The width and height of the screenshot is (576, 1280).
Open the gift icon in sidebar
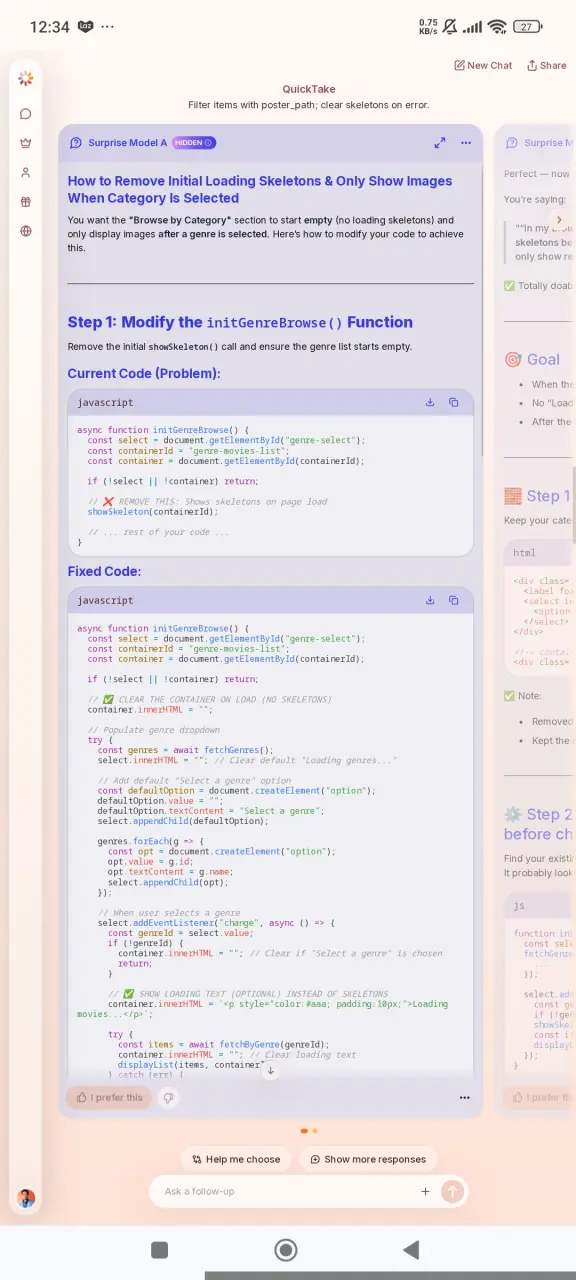(26, 201)
